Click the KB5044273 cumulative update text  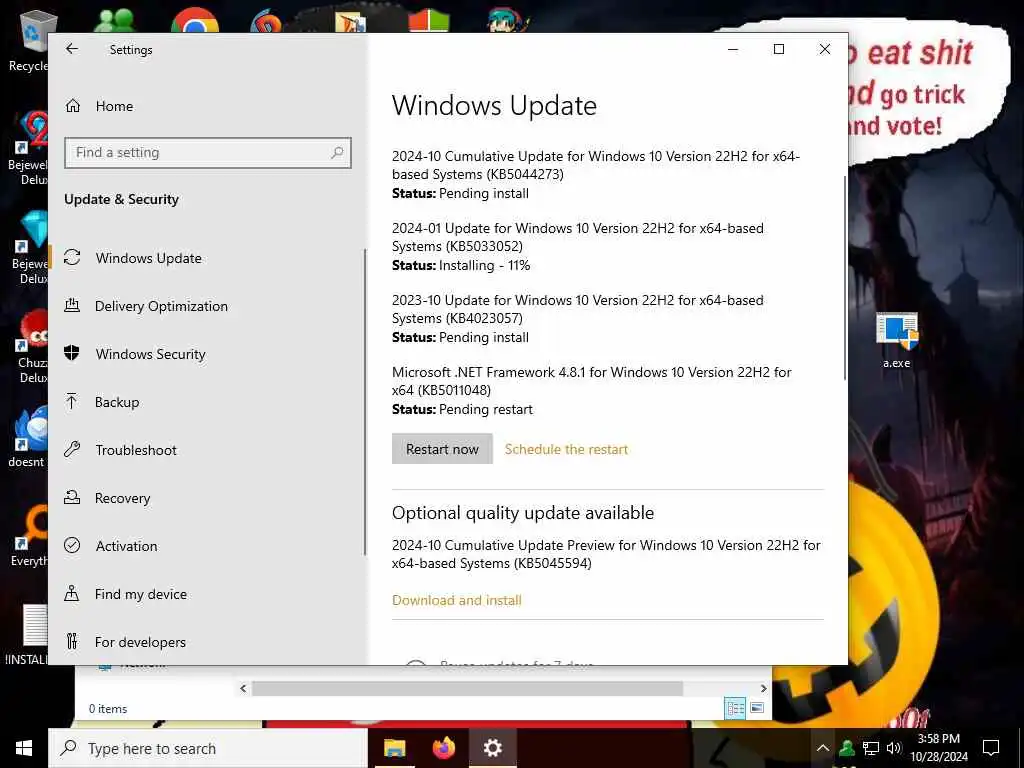point(596,165)
